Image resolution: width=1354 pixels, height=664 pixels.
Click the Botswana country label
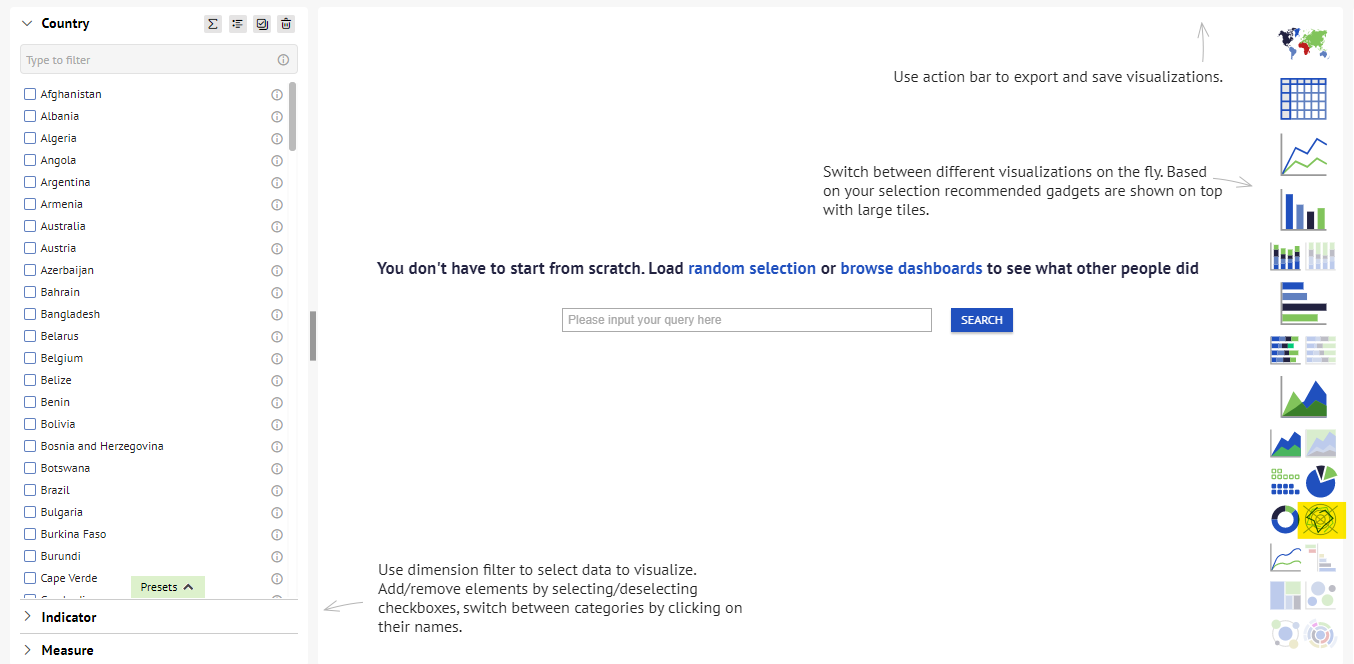point(65,468)
